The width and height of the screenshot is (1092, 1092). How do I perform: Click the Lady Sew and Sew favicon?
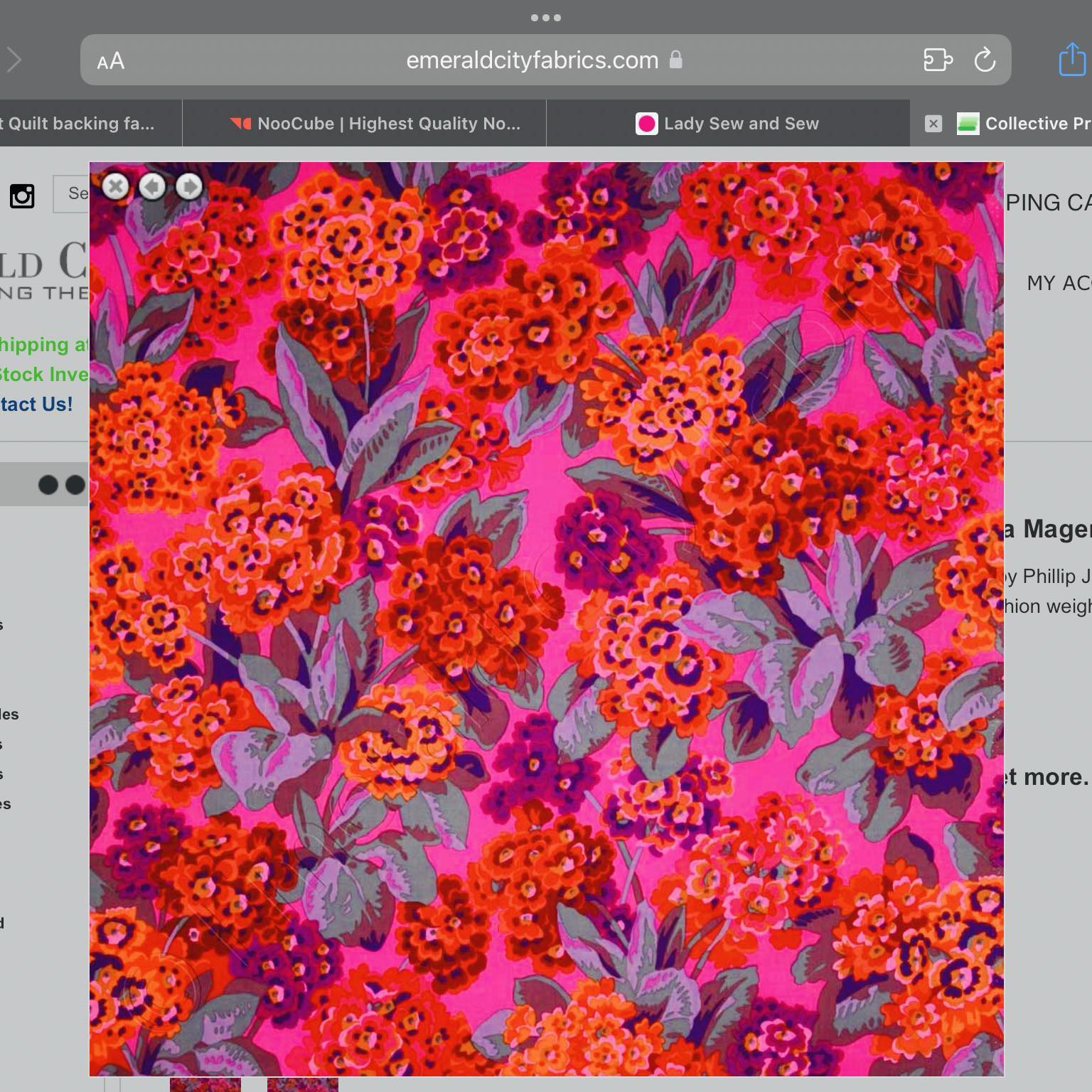click(x=646, y=124)
